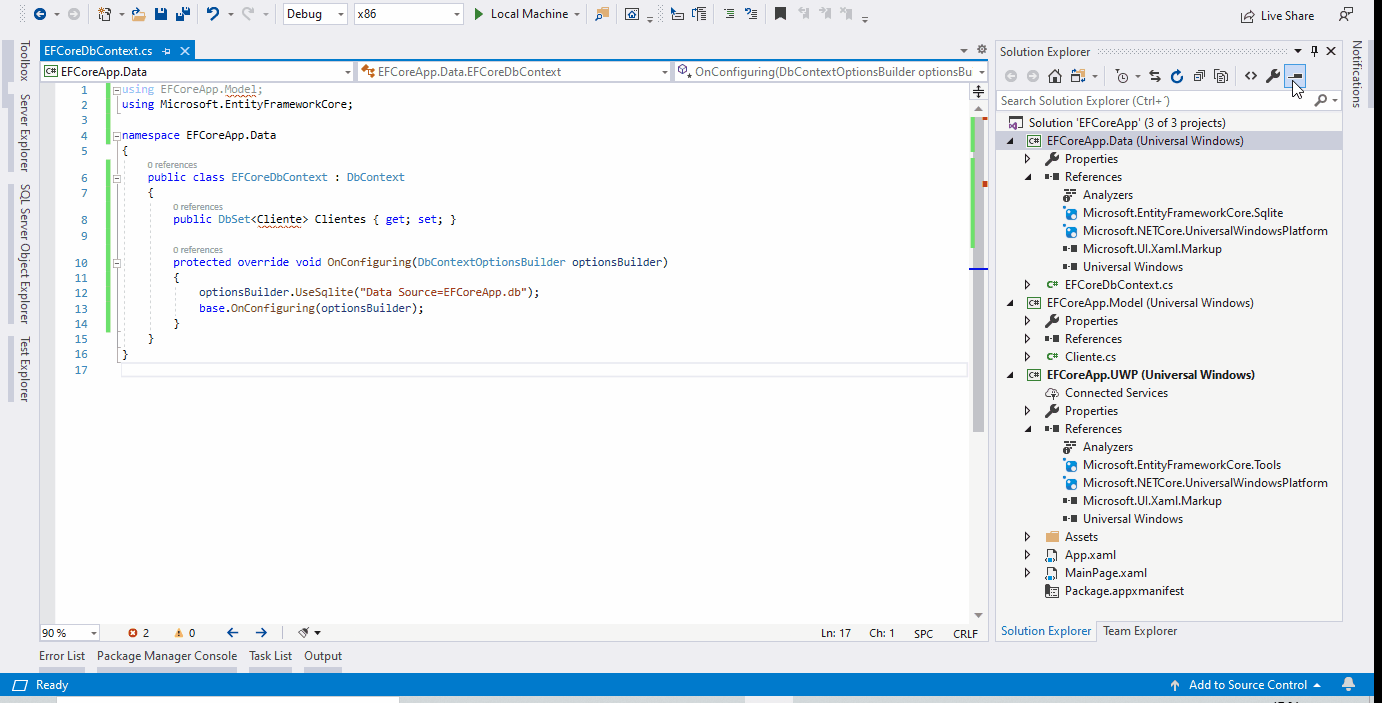The width and height of the screenshot is (1382, 703).
Task: Click the notifications bell in status bar
Action: pos(1348,685)
